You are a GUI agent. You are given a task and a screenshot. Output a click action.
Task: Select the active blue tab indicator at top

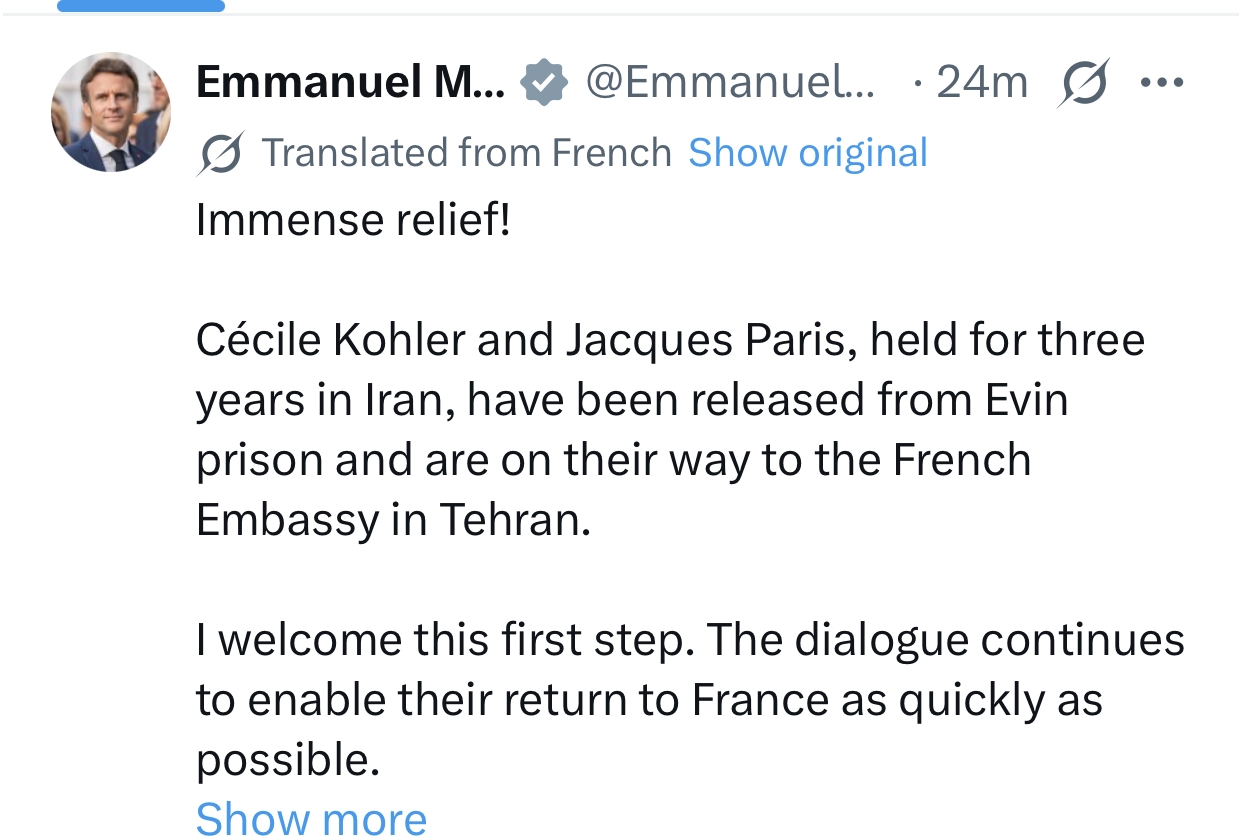pyautogui.click(x=141, y=6)
